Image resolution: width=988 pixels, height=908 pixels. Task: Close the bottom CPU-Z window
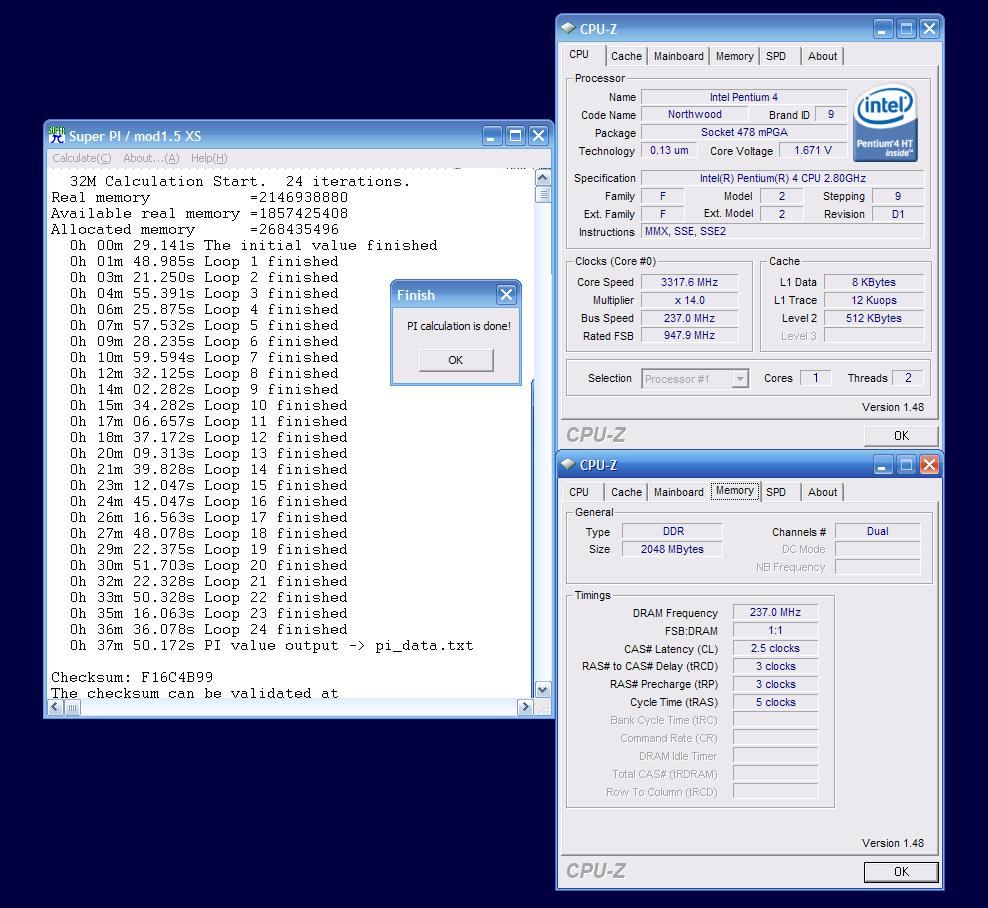tap(929, 465)
